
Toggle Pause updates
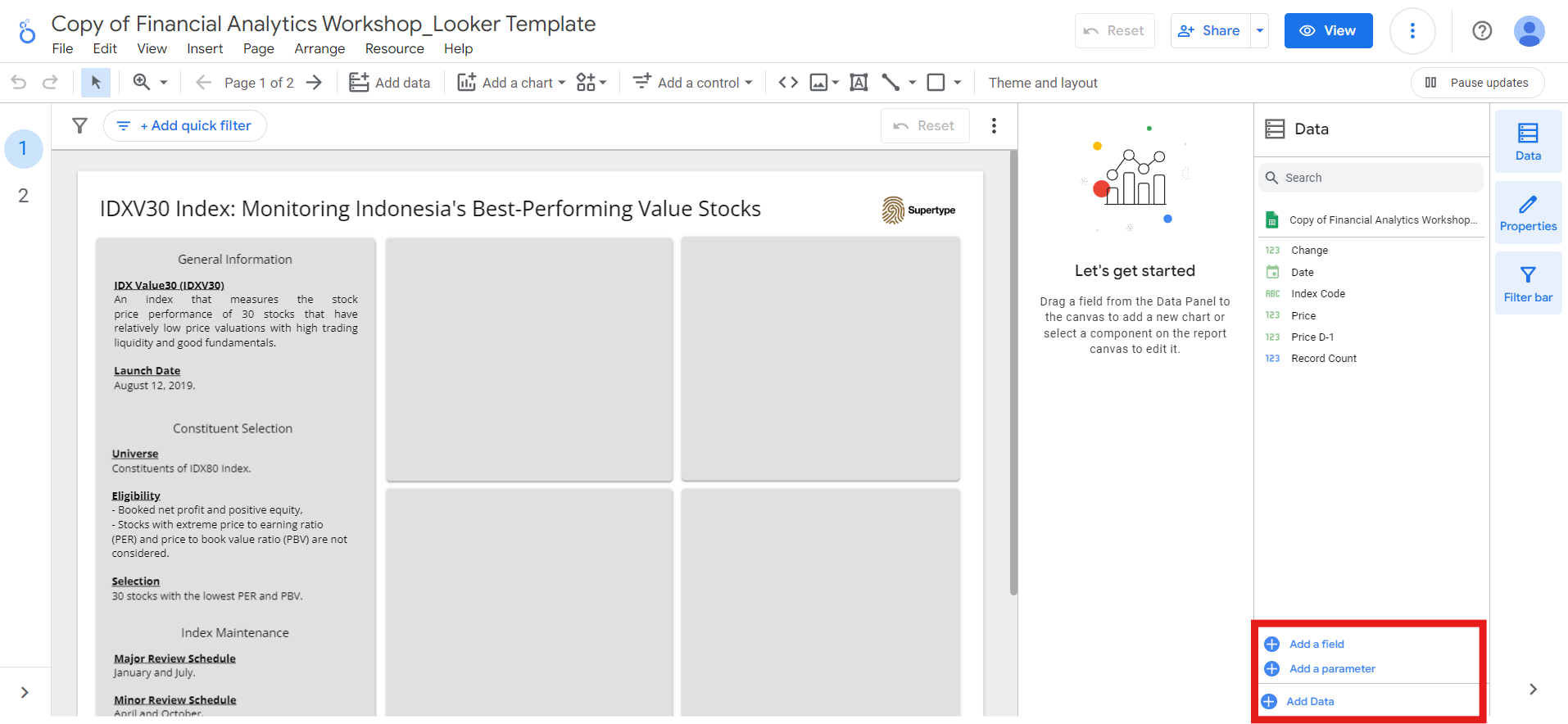[1476, 82]
